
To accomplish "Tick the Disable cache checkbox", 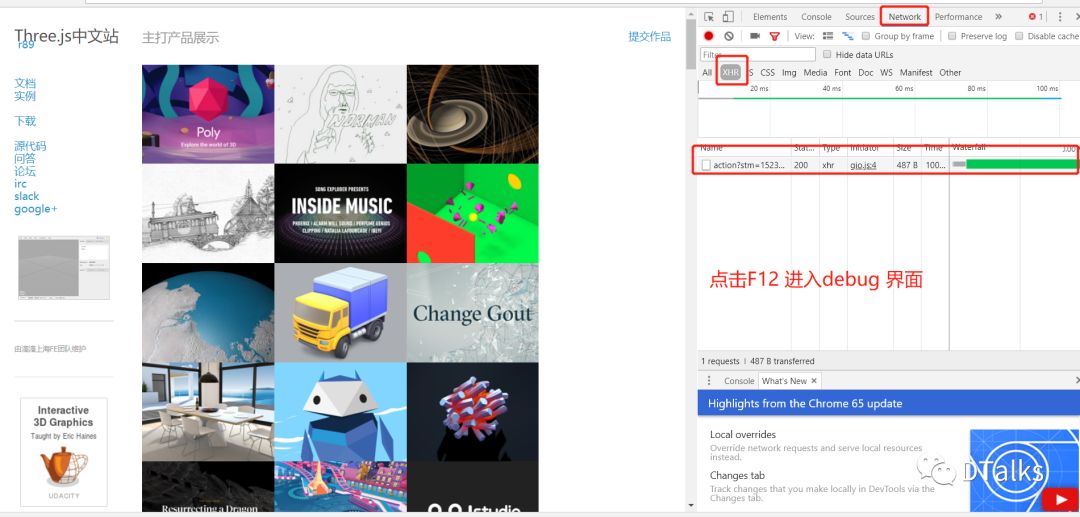I will (x=1019, y=36).
